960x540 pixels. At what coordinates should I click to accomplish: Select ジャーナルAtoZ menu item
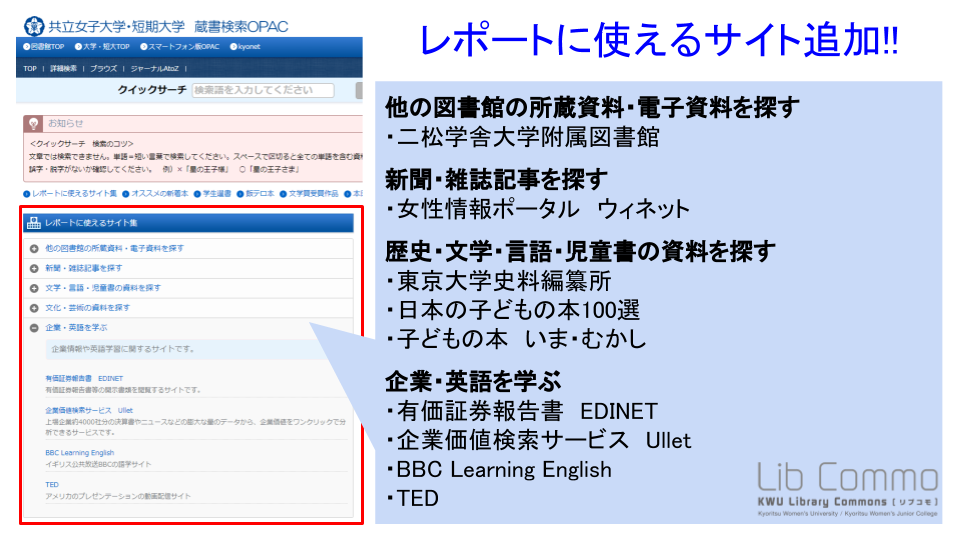pos(154,69)
